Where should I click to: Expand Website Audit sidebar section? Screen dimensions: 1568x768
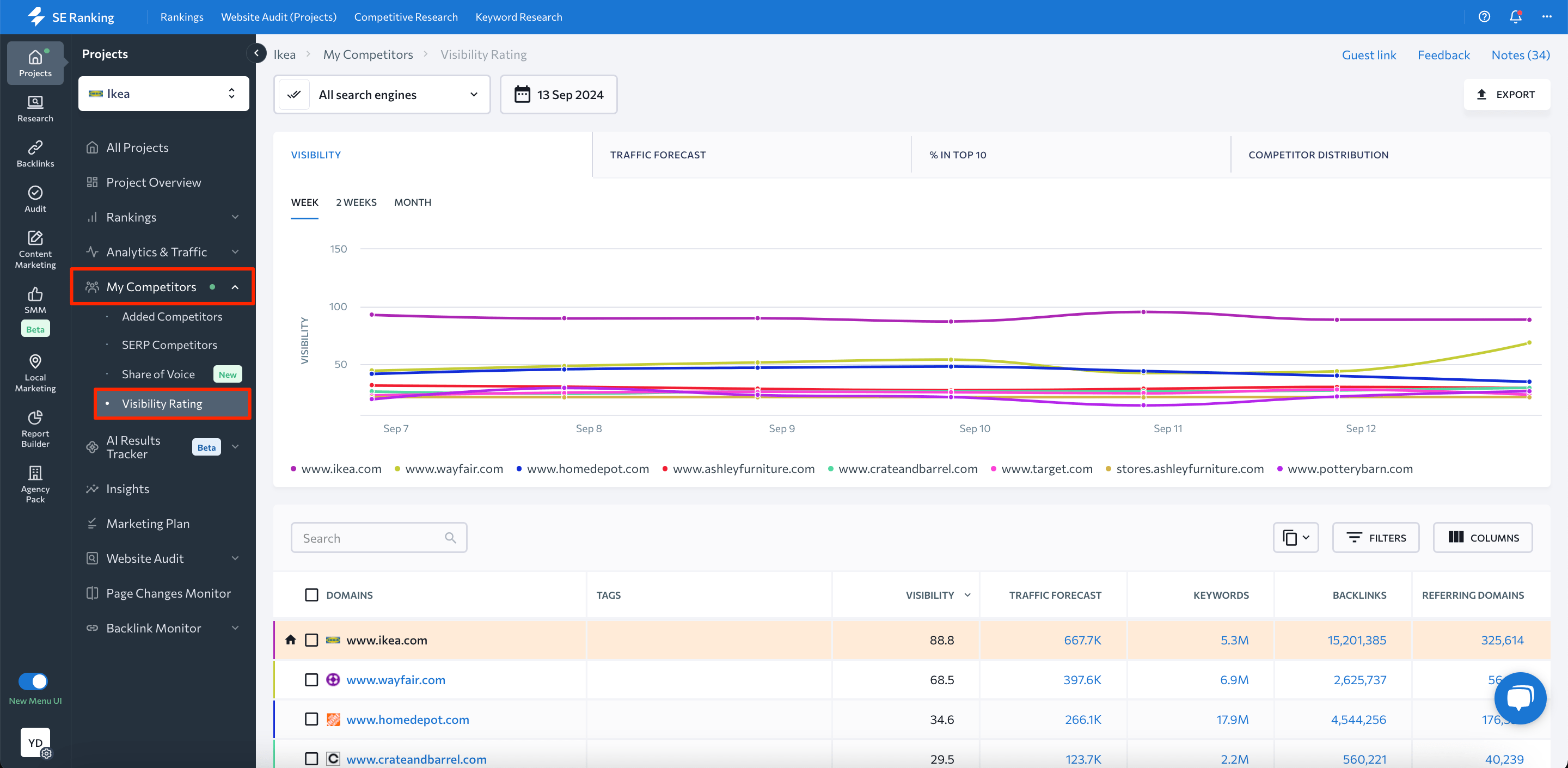point(235,558)
